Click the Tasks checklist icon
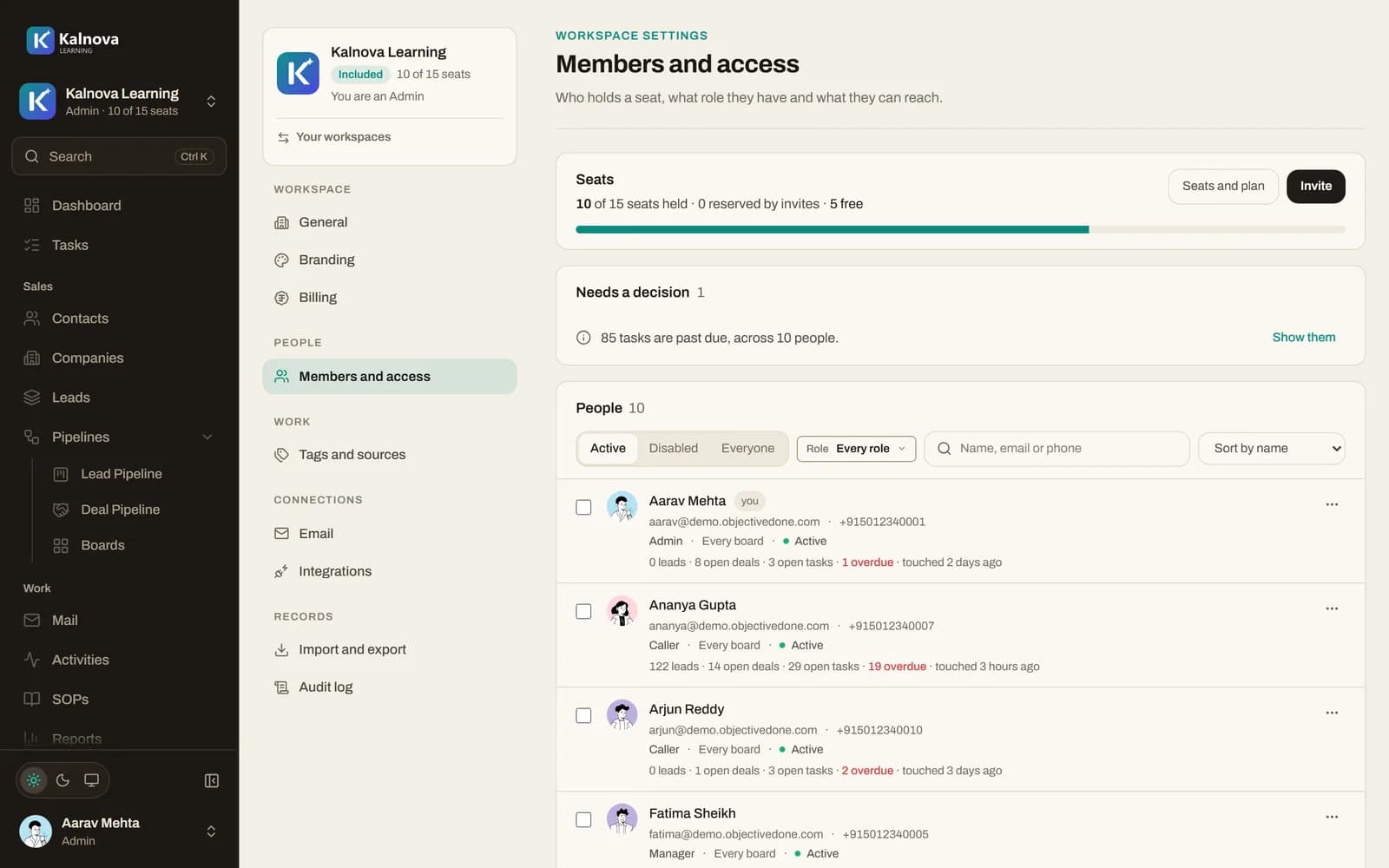This screenshot has width=1389, height=868. point(32,245)
